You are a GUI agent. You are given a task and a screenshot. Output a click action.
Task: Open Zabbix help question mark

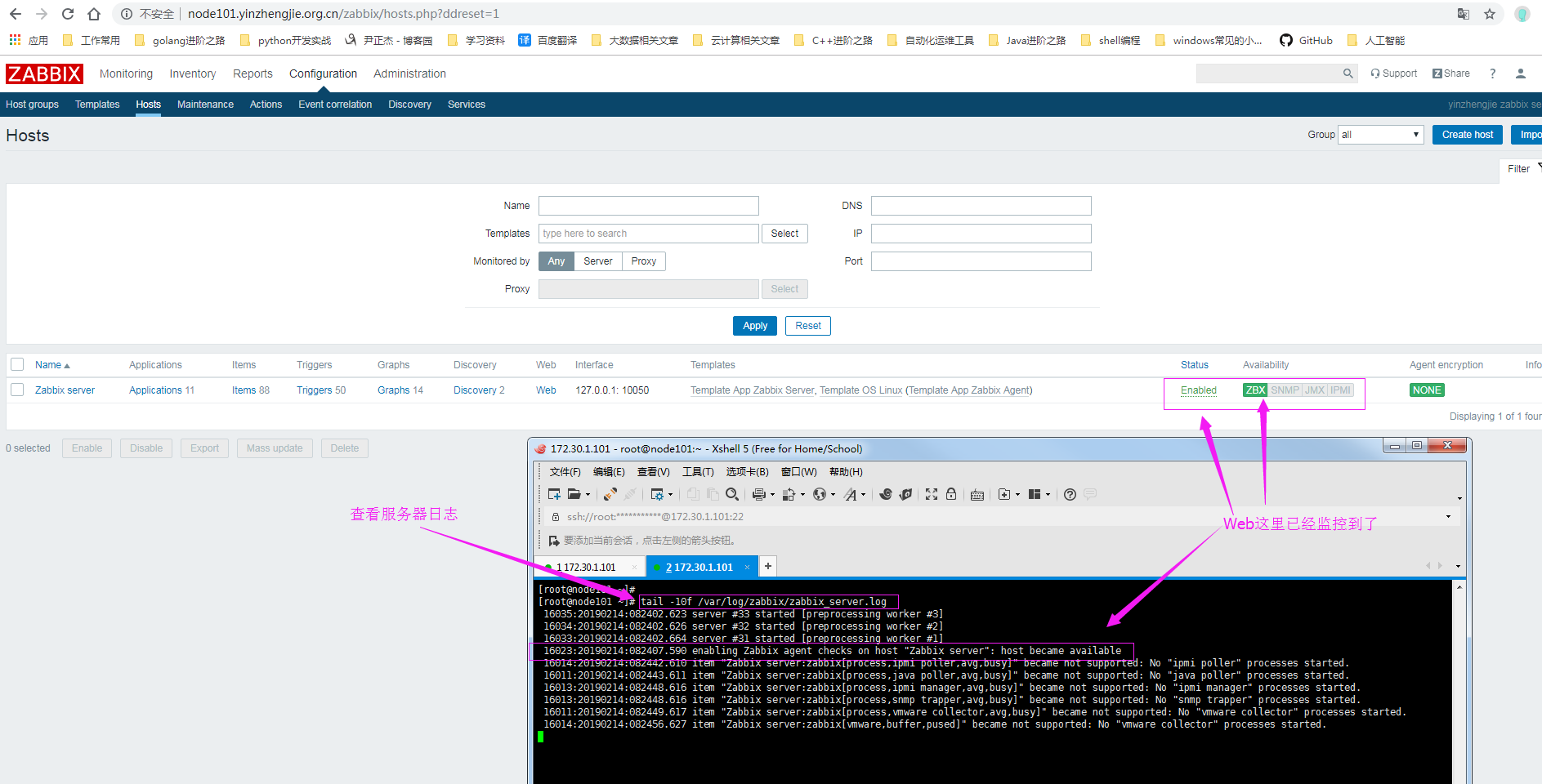click(1493, 73)
